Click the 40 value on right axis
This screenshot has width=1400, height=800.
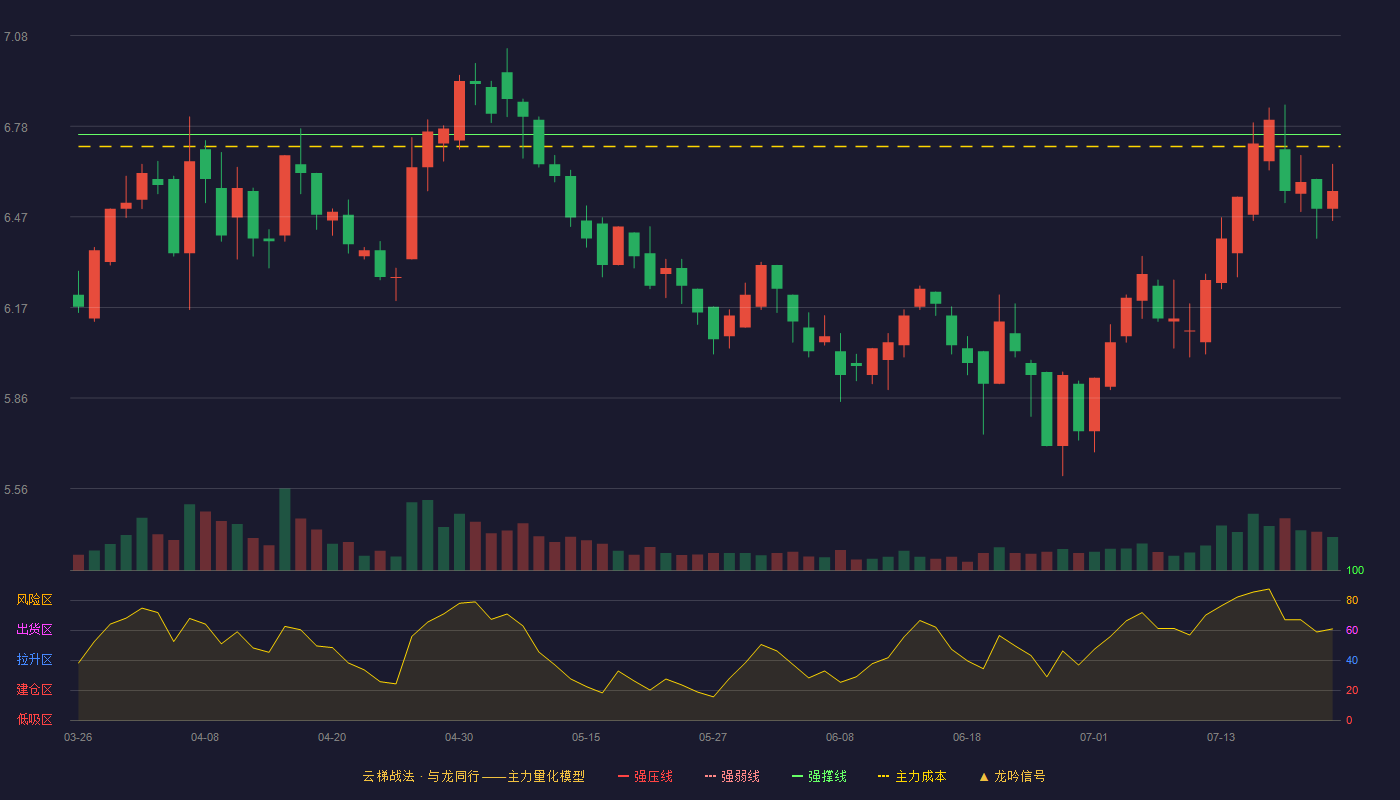pyautogui.click(x=1352, y=660)
